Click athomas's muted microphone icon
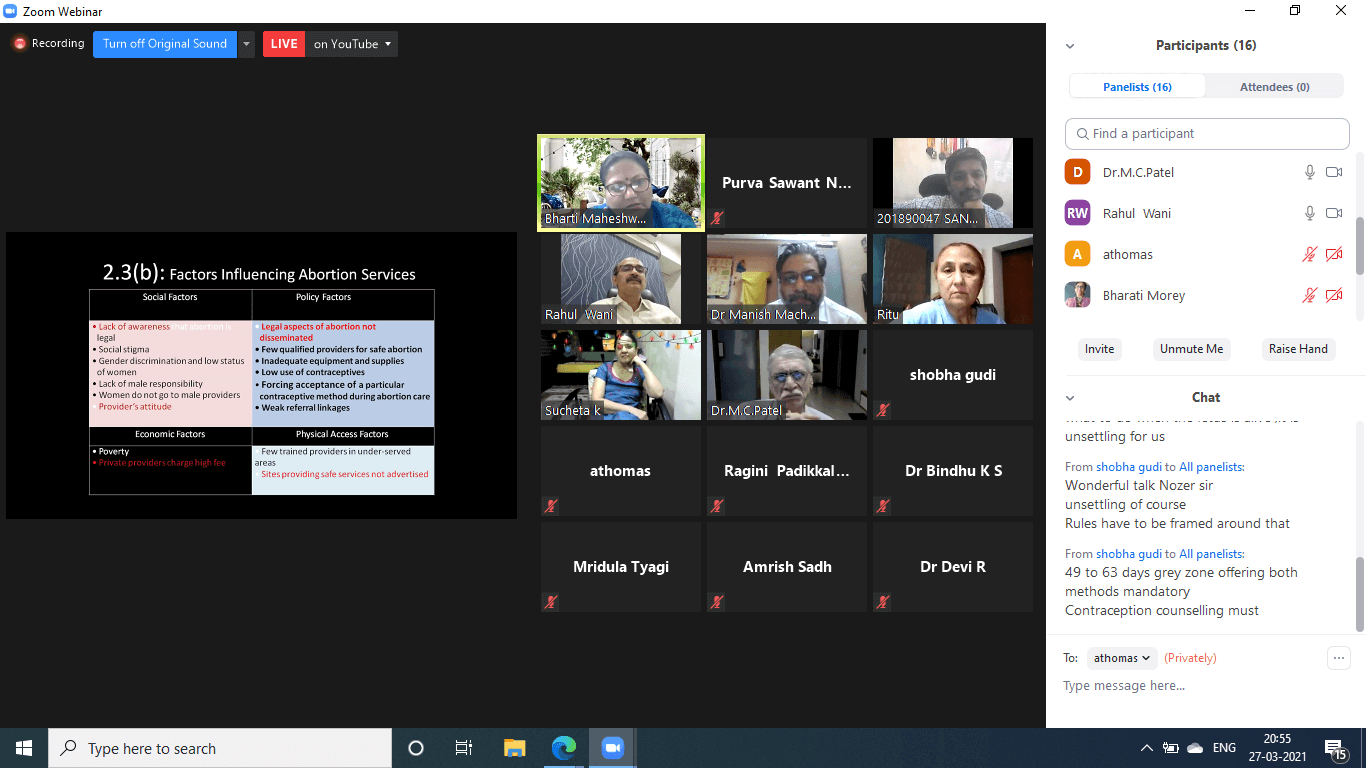 (x=1309, y=254)
